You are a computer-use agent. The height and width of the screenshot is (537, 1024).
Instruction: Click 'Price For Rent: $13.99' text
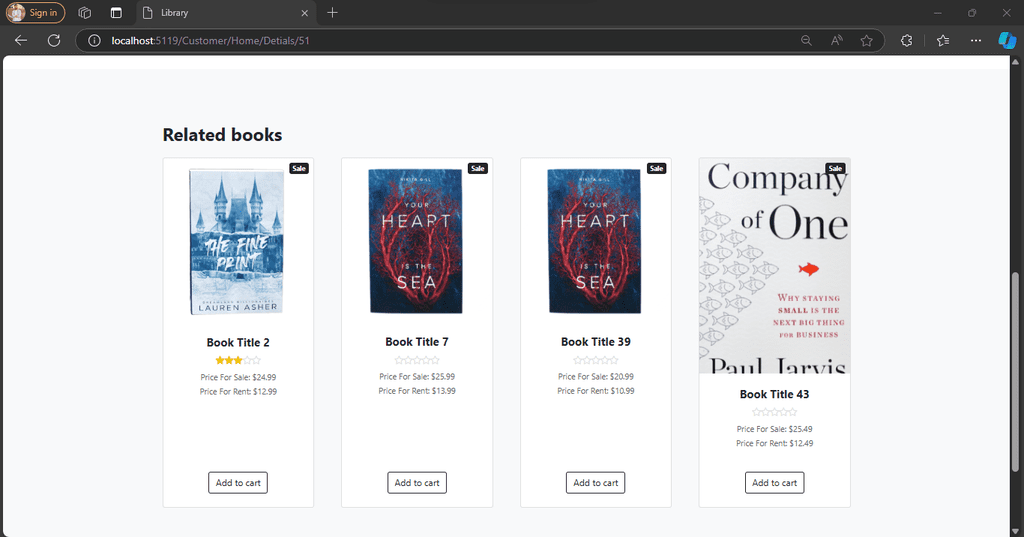coord(417,391)
